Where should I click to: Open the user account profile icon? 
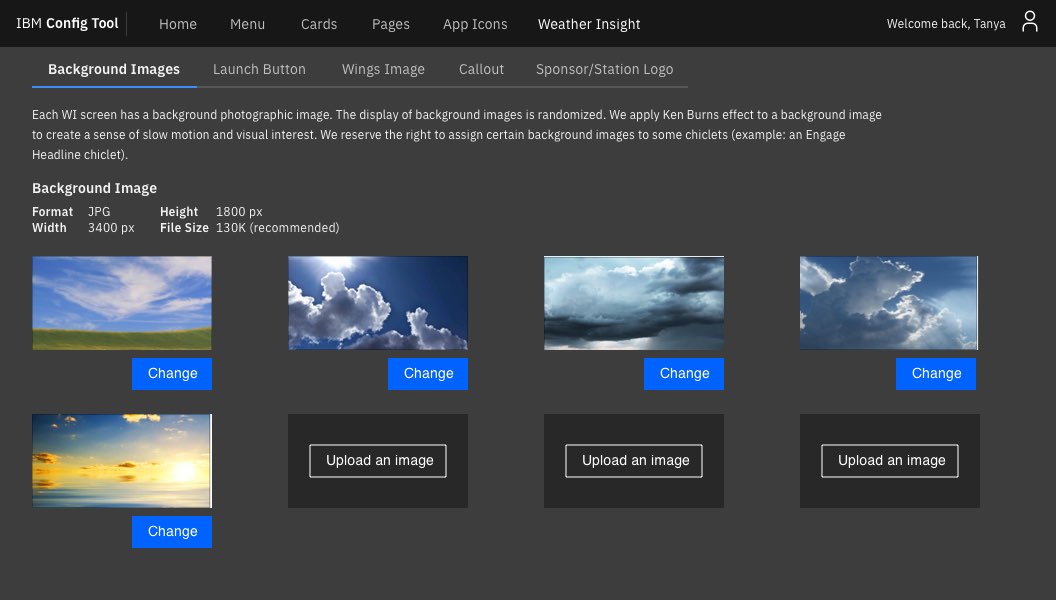1030,21
